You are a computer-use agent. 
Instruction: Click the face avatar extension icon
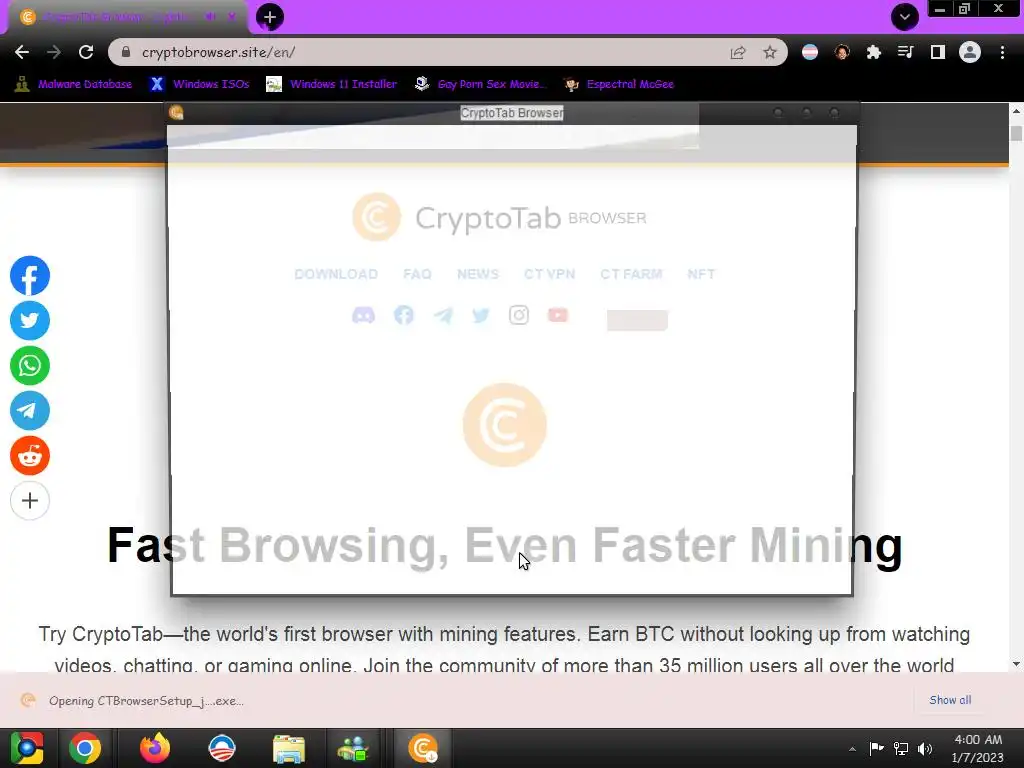click(842, 52)
